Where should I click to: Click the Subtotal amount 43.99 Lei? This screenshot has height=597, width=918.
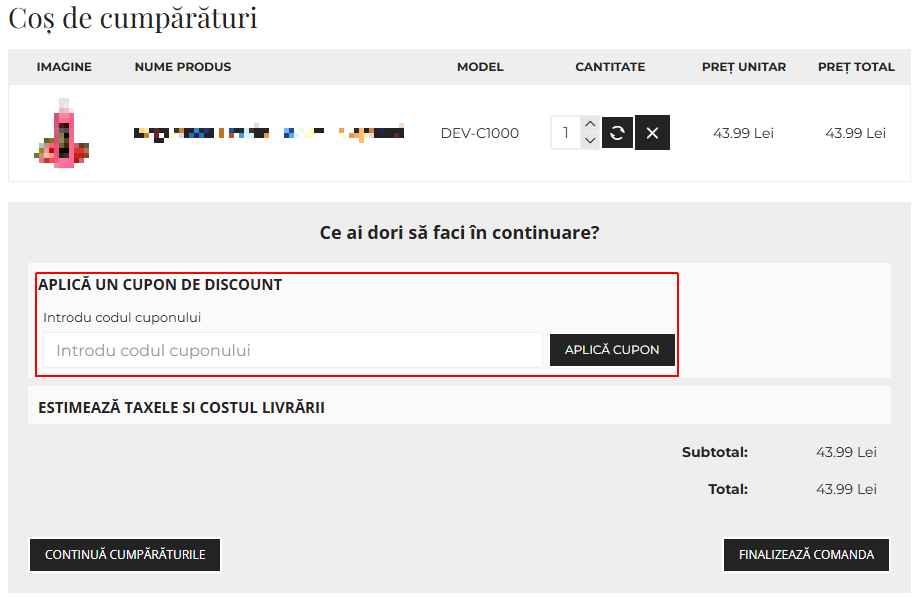pos(847,452)
